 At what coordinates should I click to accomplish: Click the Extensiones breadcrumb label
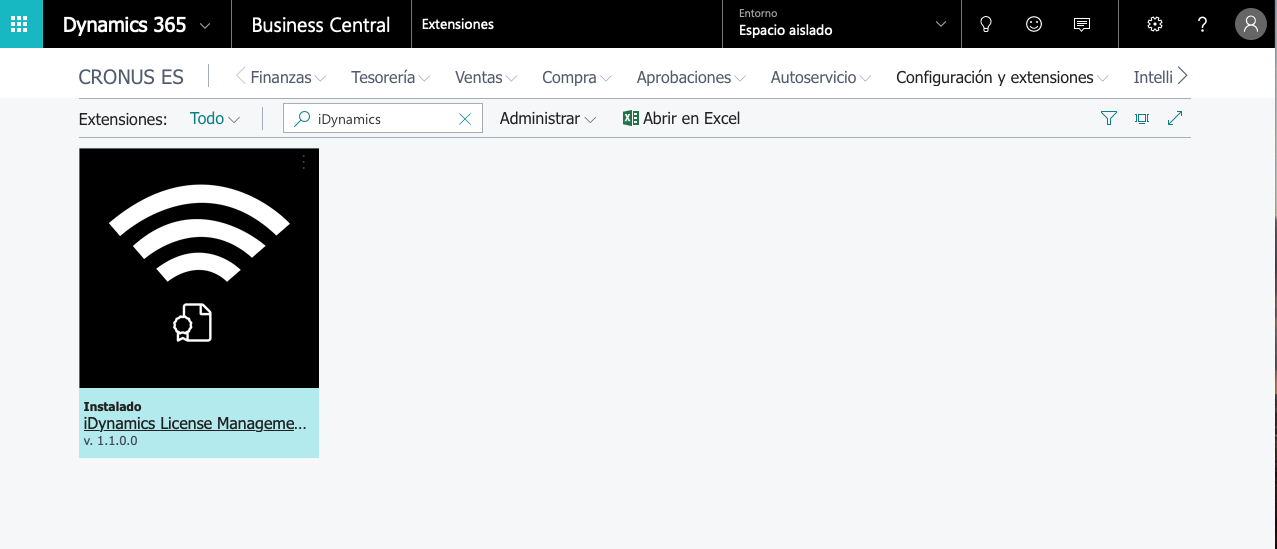[458, 24]
